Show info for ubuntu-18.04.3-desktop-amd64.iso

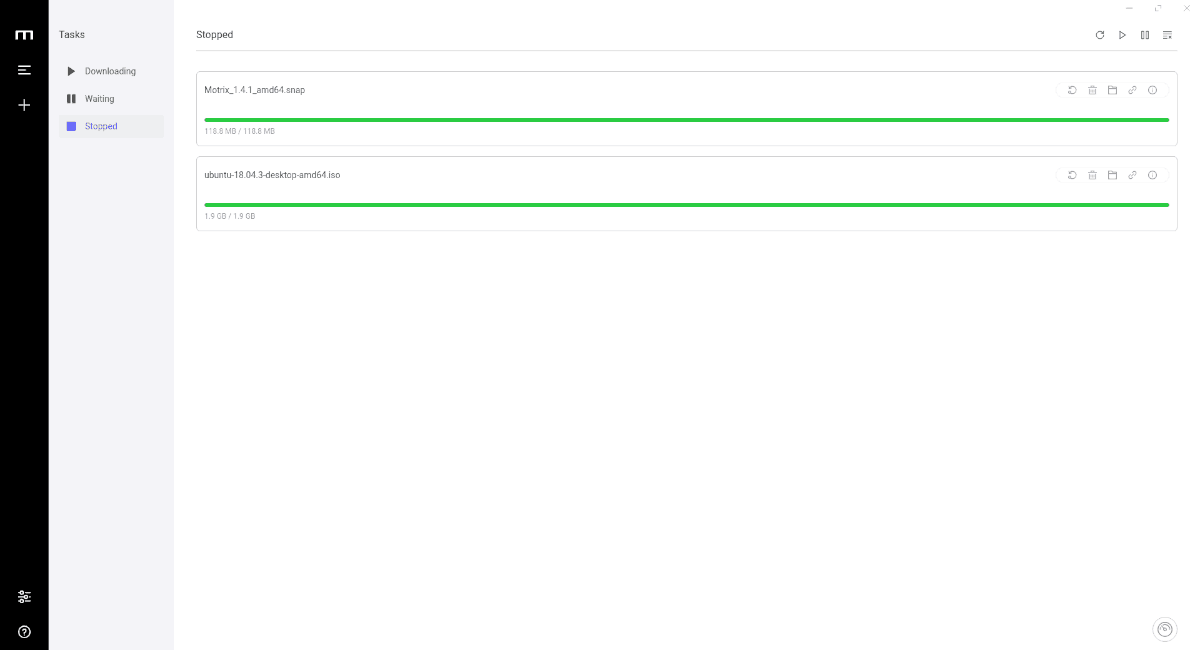pos(1152,175)
